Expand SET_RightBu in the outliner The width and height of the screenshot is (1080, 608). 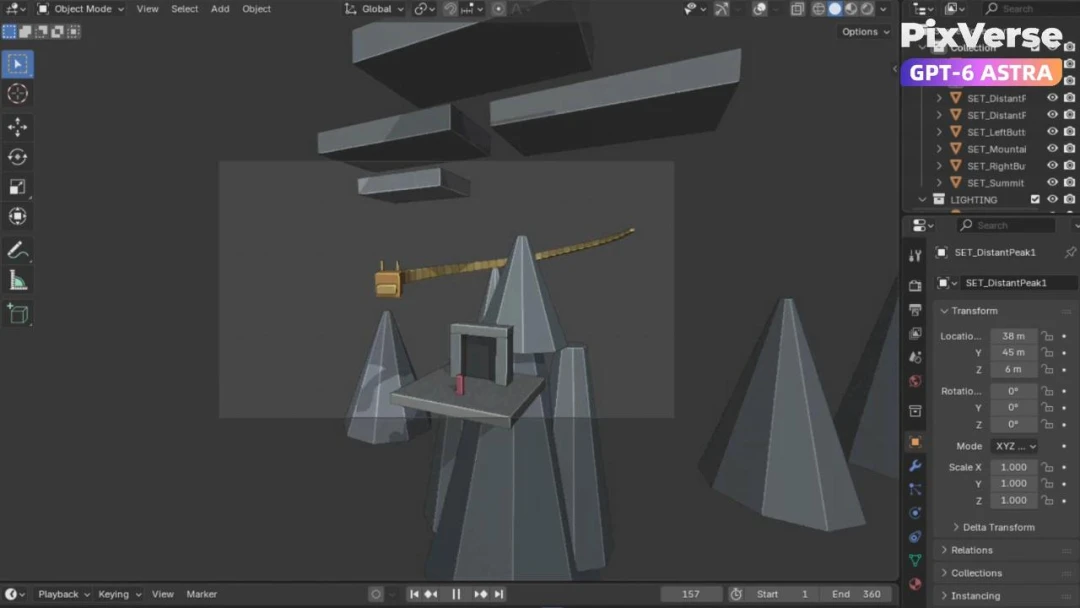pyautogui.click(x=939, y=166)
